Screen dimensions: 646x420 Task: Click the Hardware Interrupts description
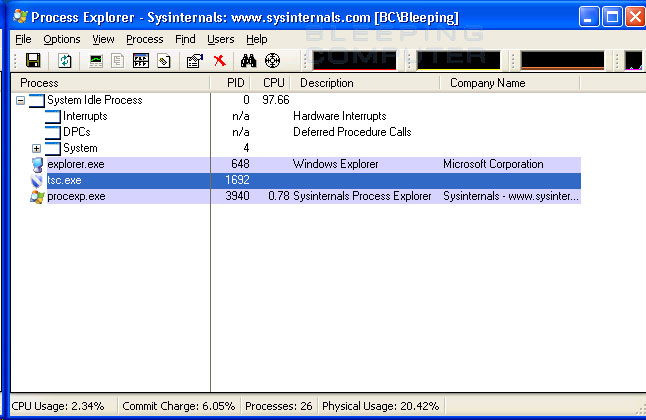[x=339, y=116]
